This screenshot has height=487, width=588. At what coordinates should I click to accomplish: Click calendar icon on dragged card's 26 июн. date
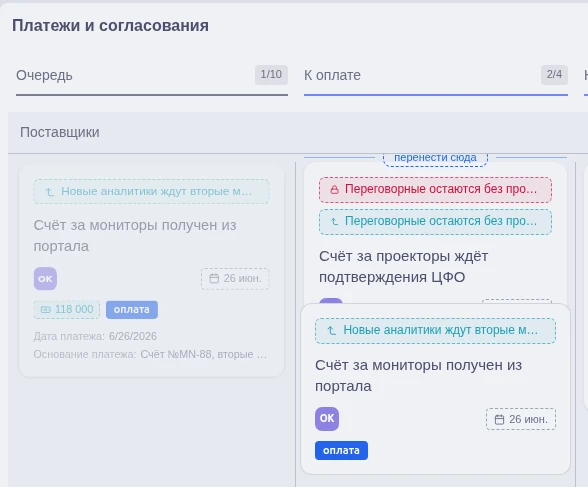(x=499, y=419)
